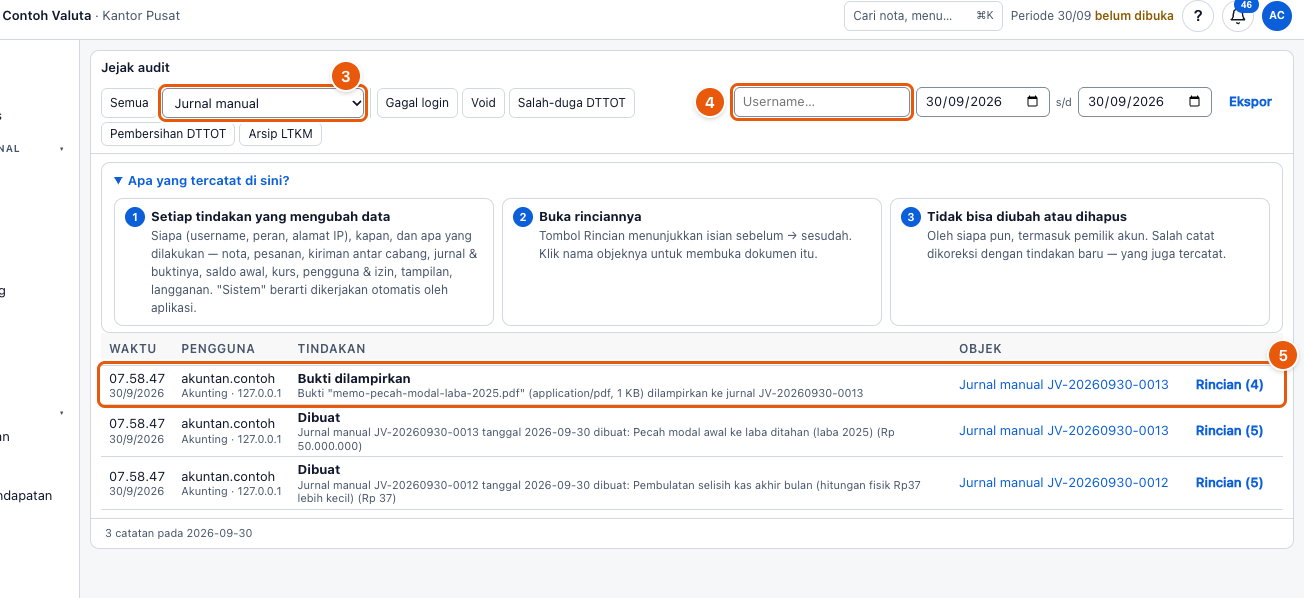
Task: Open the Jurnal manual filter dropdown
Action: 264,103
